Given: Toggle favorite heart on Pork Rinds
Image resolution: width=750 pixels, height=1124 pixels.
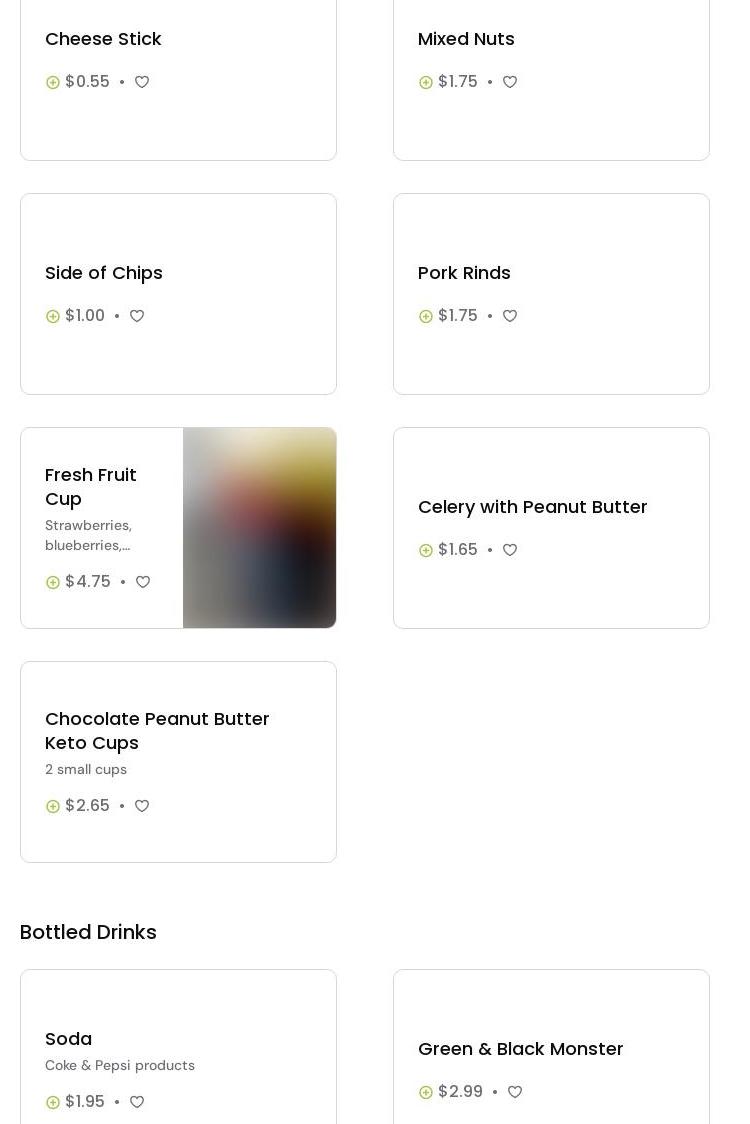Looking at the screenshot, I should click(510, 316).
